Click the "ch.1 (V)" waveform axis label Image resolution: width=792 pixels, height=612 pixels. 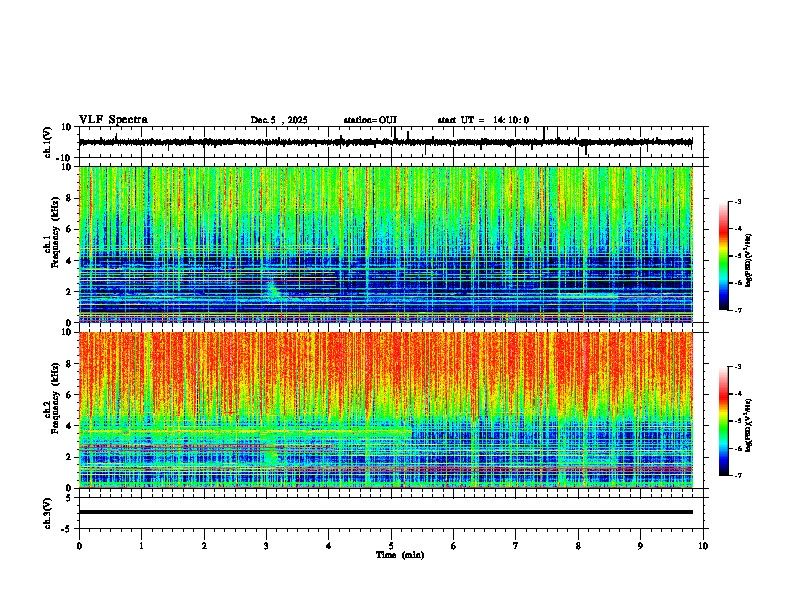point(48,142)
